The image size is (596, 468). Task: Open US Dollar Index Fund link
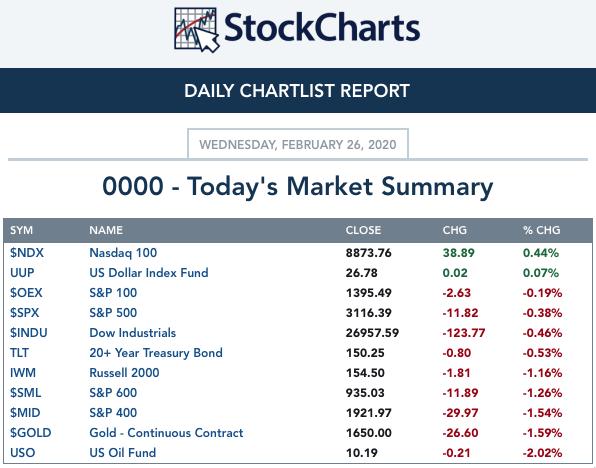click(x=149, y=273)
